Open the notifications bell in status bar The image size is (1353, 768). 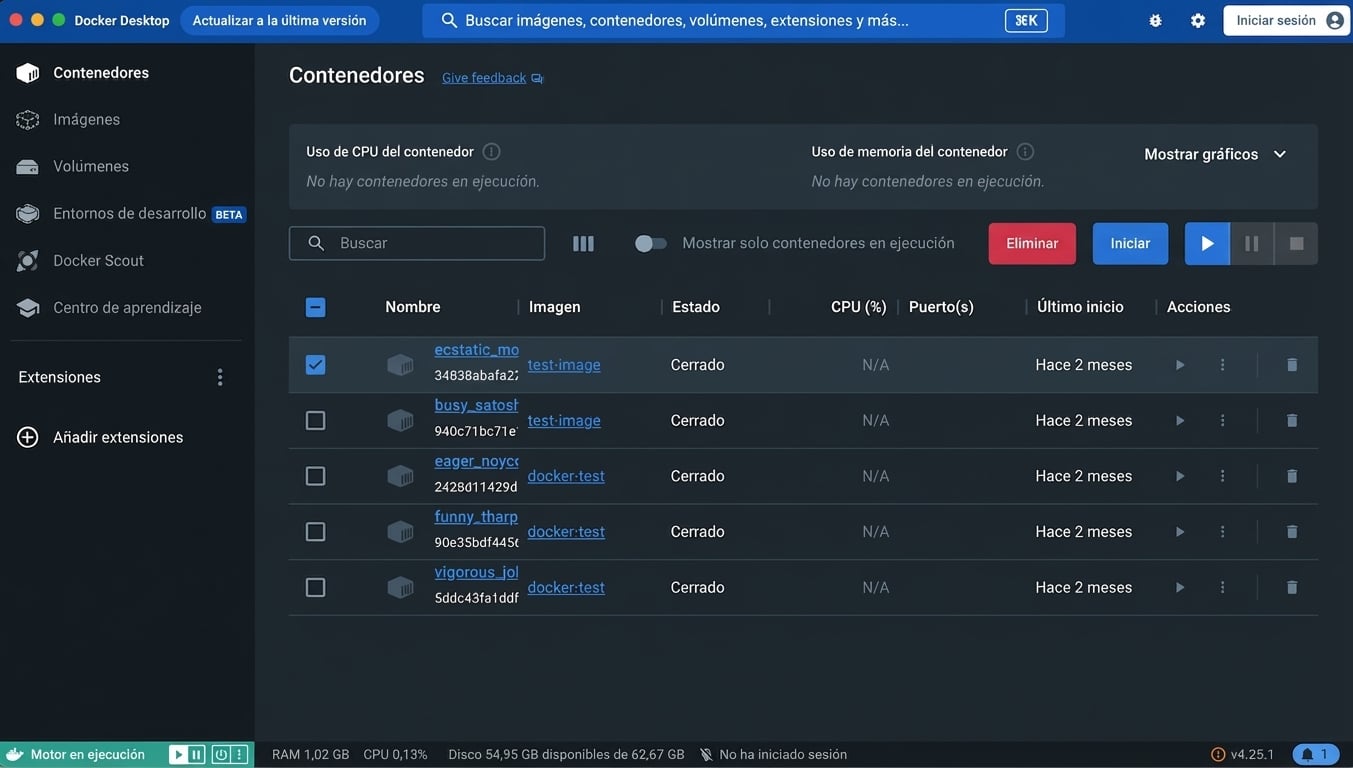(x=1316, y=755)
